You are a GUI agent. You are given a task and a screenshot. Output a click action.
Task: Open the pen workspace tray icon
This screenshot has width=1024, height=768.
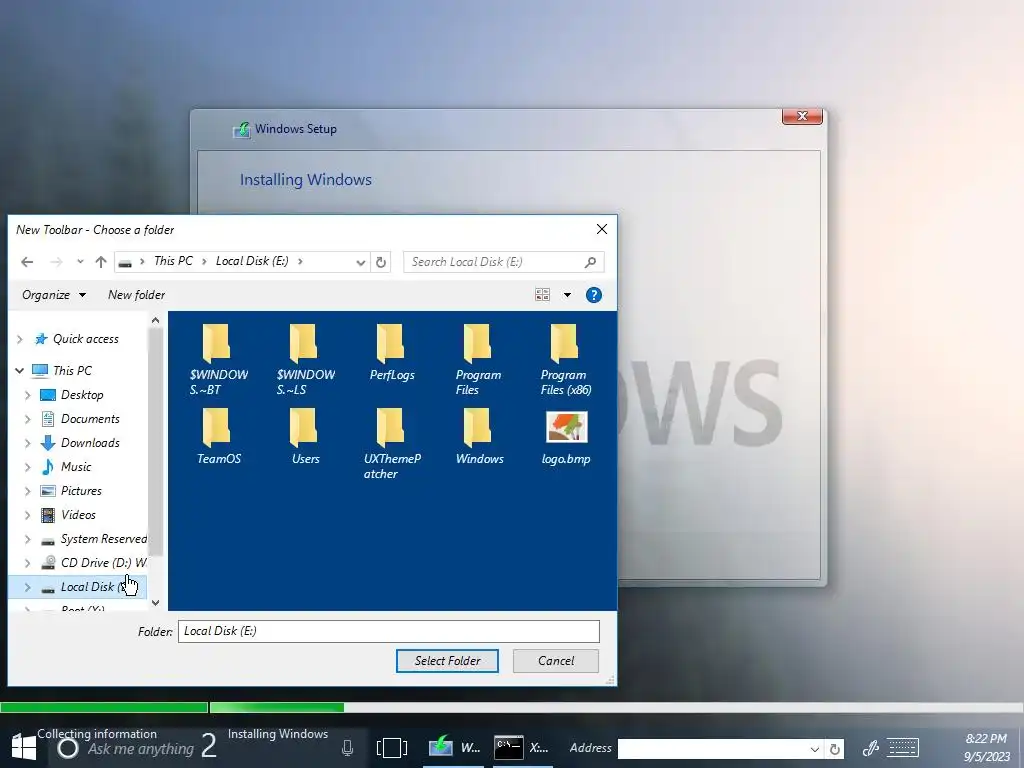click(x=871, y=748)
